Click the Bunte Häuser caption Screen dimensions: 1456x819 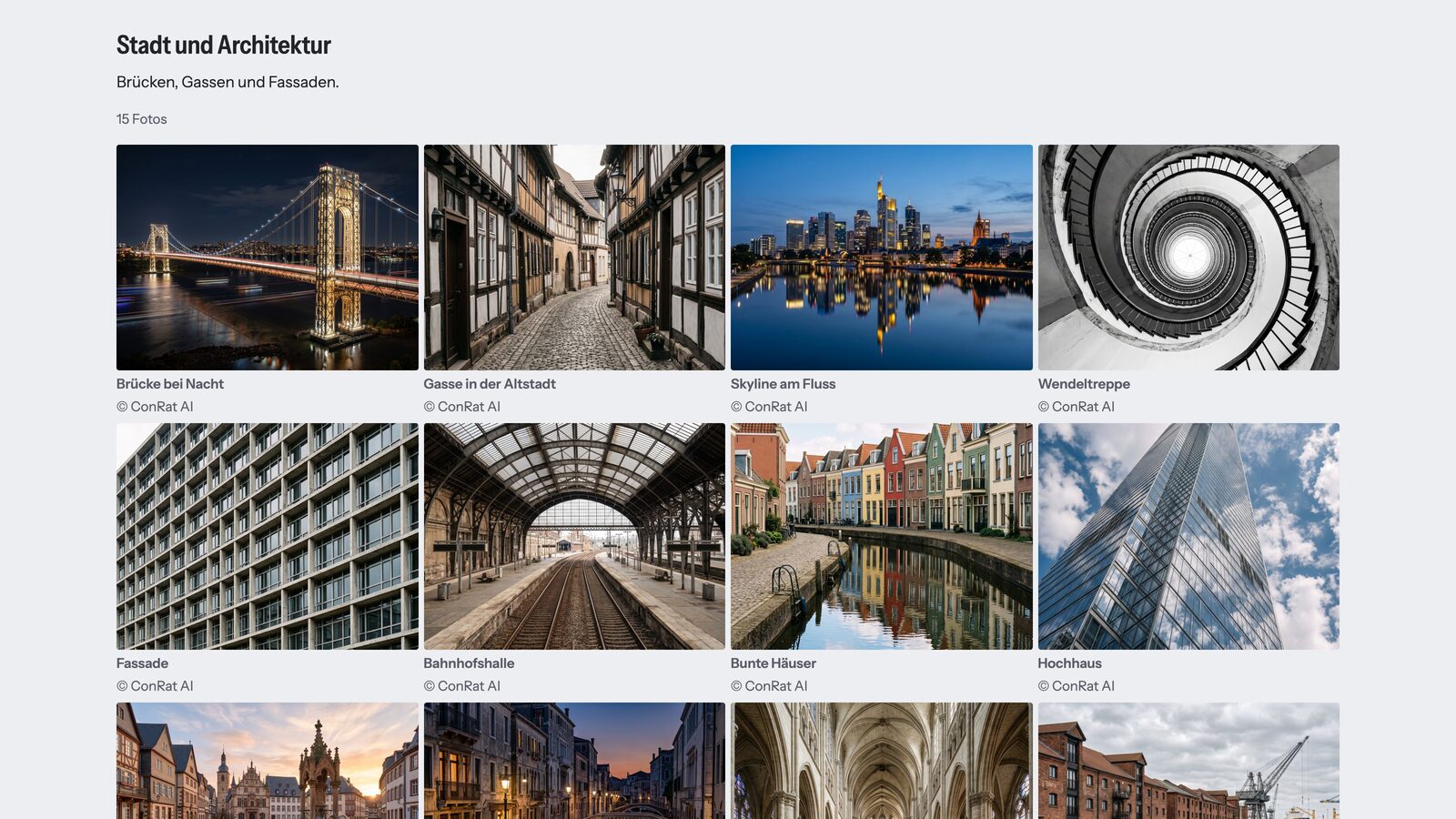[773, 663]
